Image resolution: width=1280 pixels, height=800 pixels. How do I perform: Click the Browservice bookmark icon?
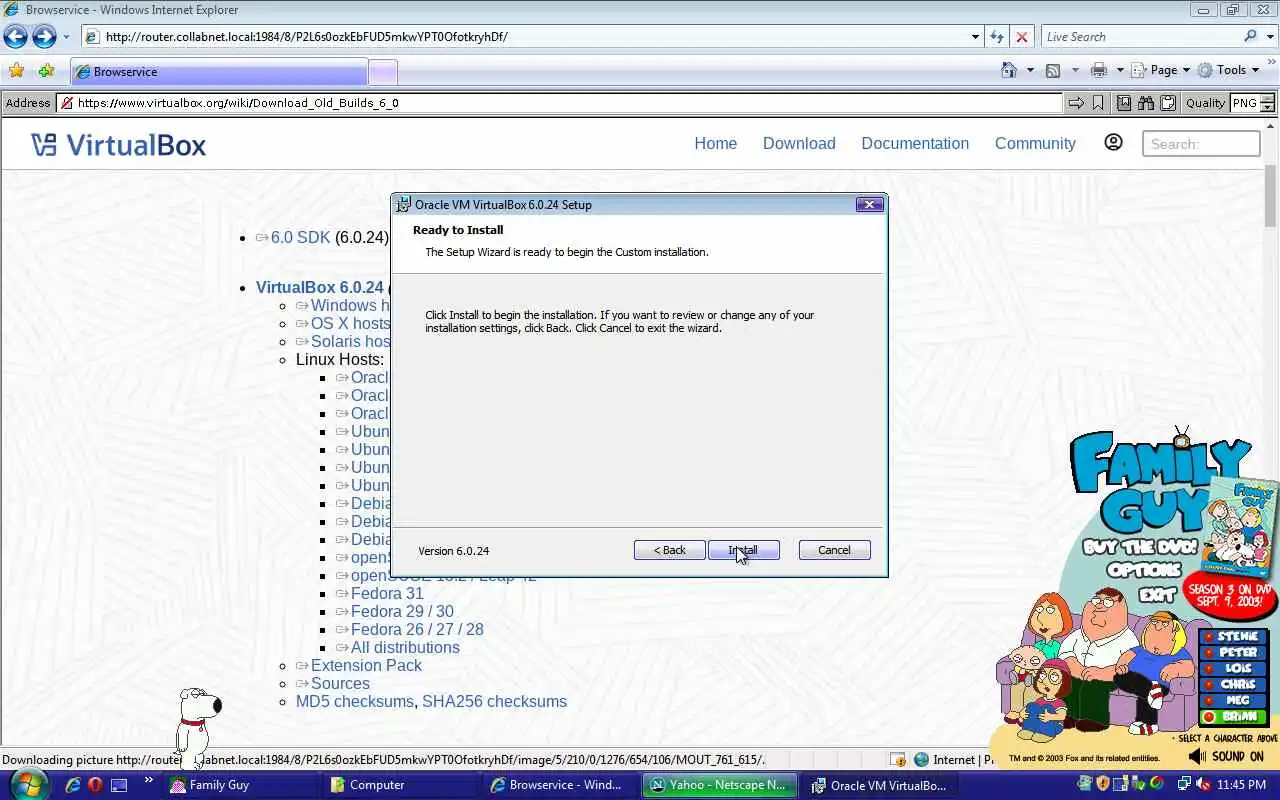point(1098,103)
